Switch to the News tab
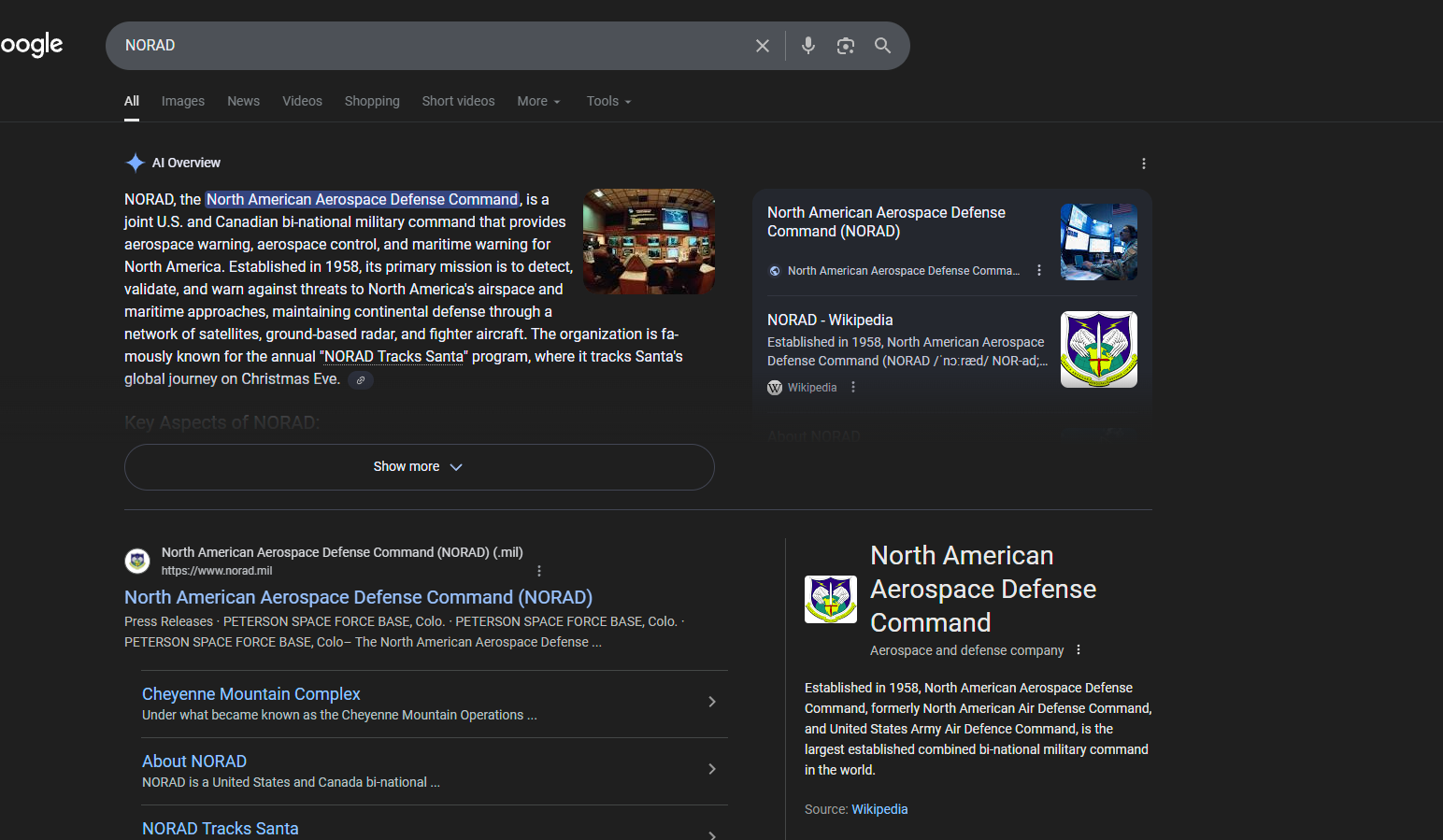This screenshot has width=1443, height=840. [243, 101]
